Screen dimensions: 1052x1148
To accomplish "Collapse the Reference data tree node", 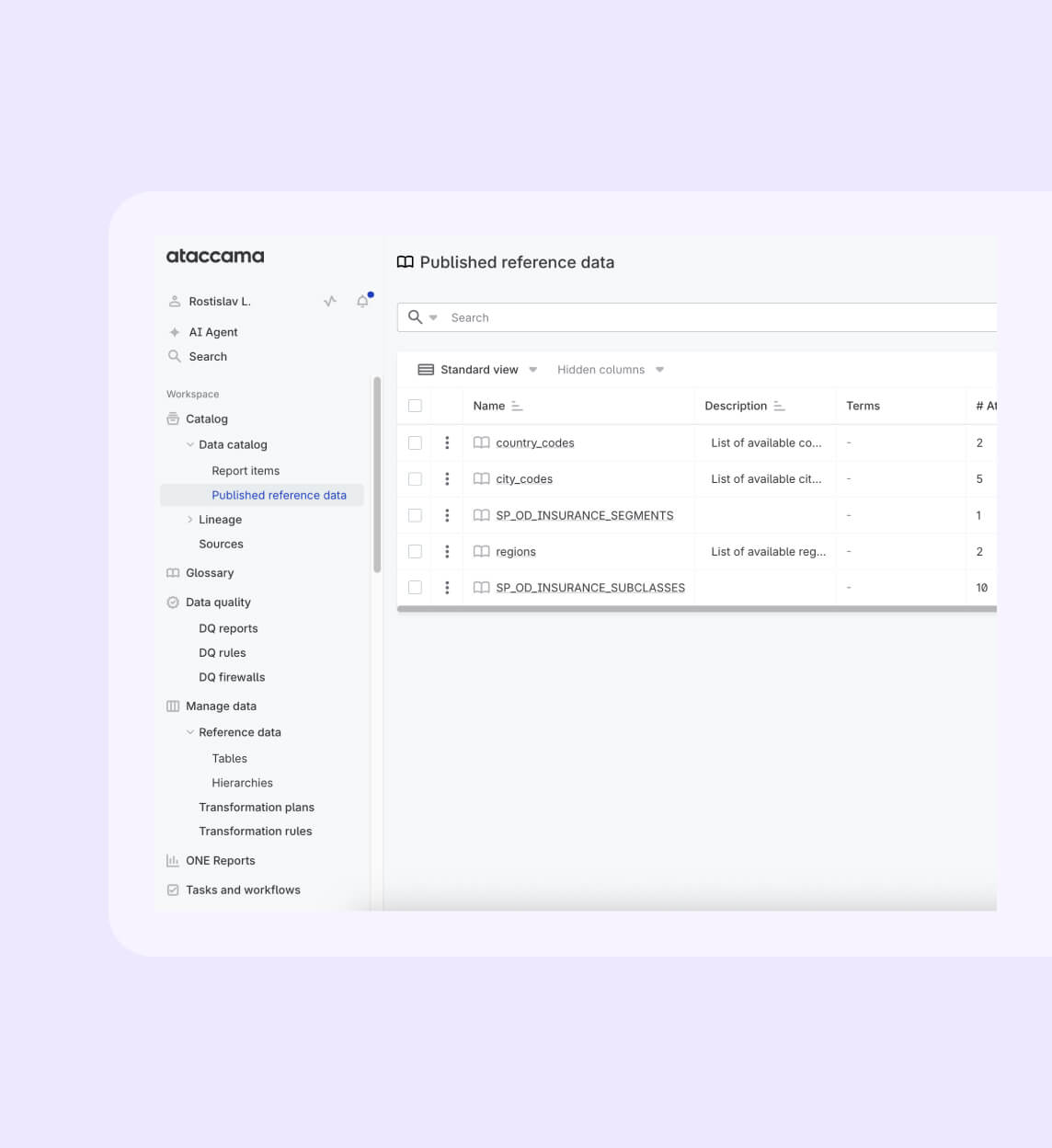I will click(190, 732).
